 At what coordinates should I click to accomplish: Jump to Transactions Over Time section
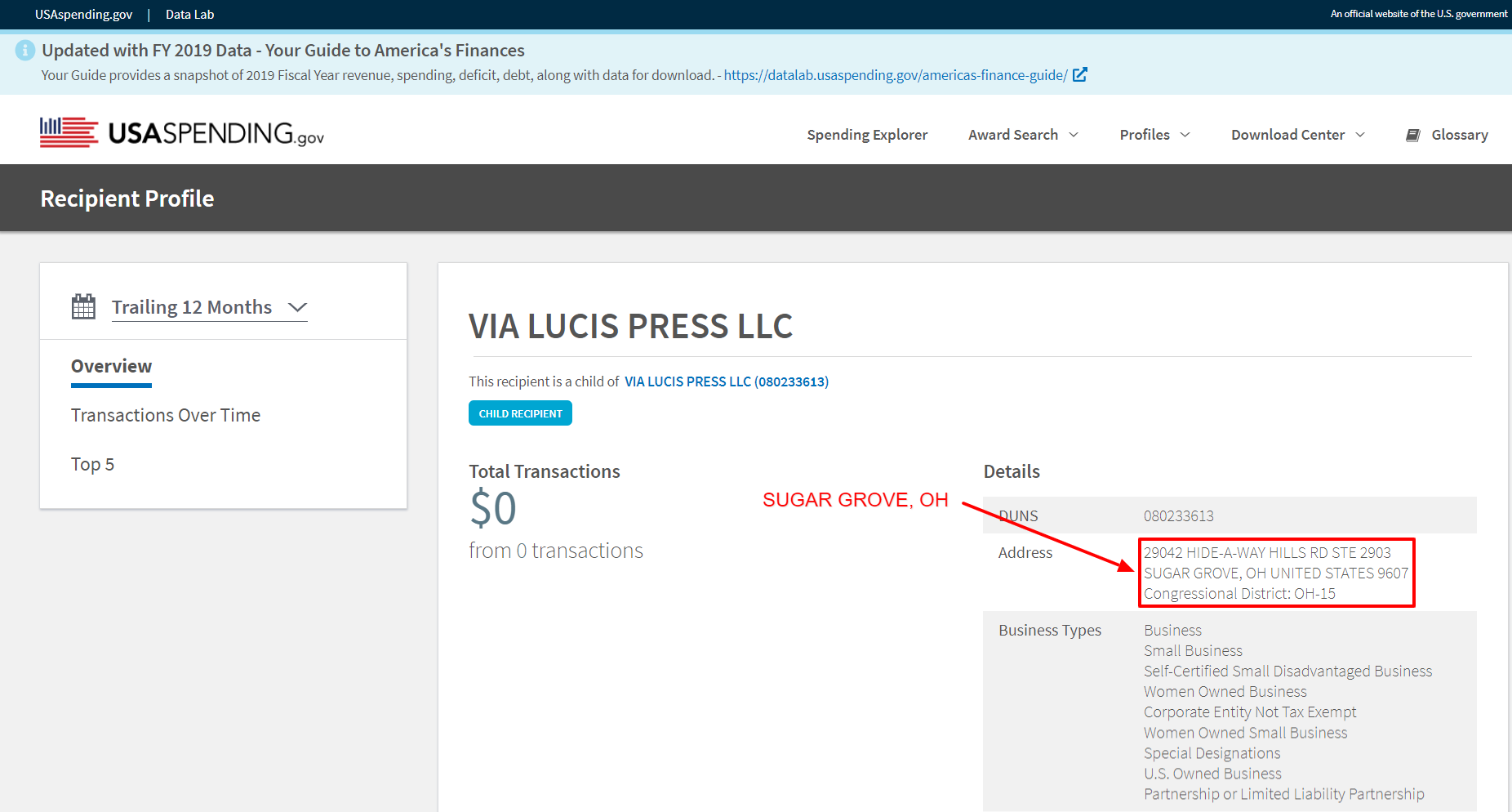[166, 415]
